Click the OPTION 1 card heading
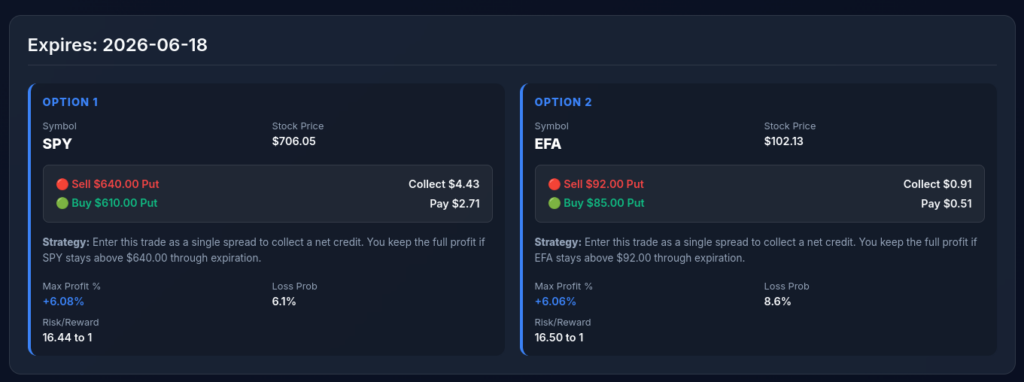This screenshot has height=382, width=1024. [70, 103]
